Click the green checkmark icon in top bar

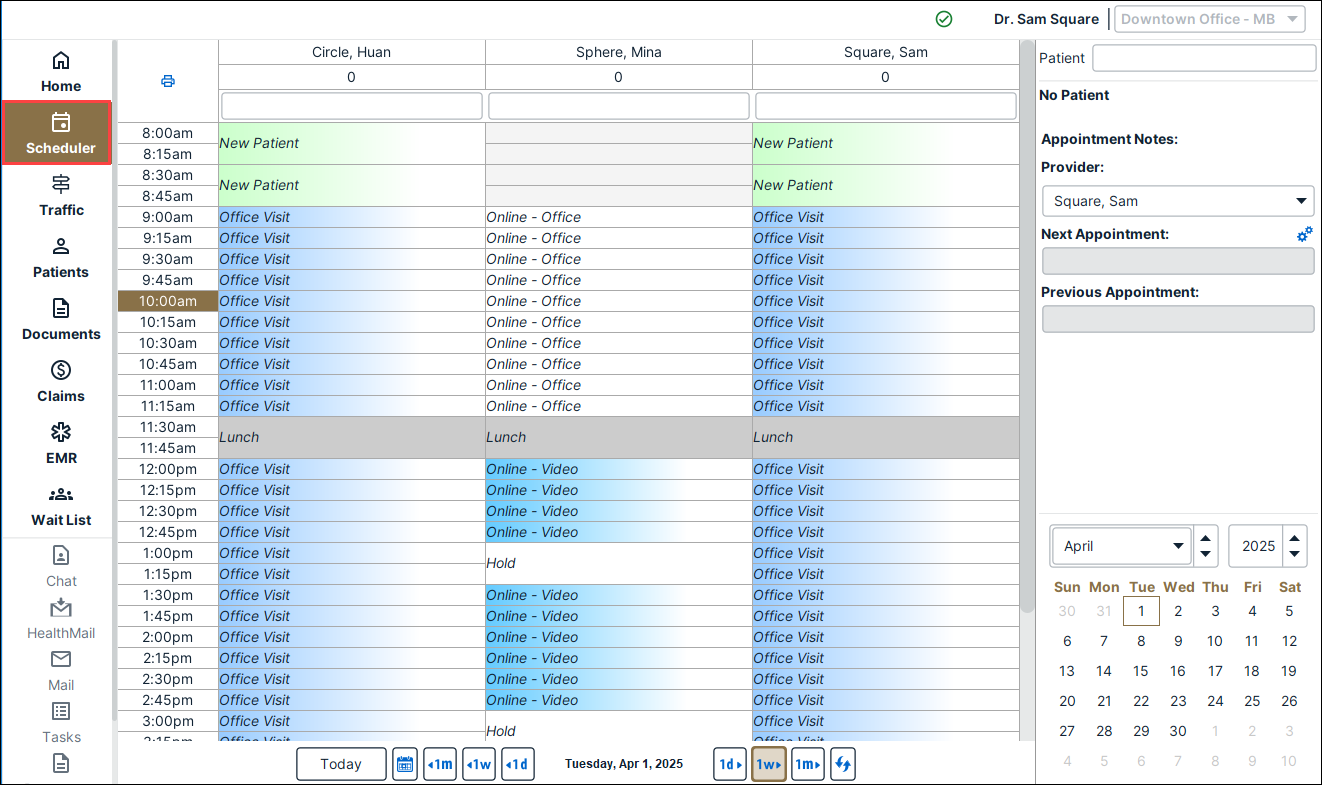[943, 18]
